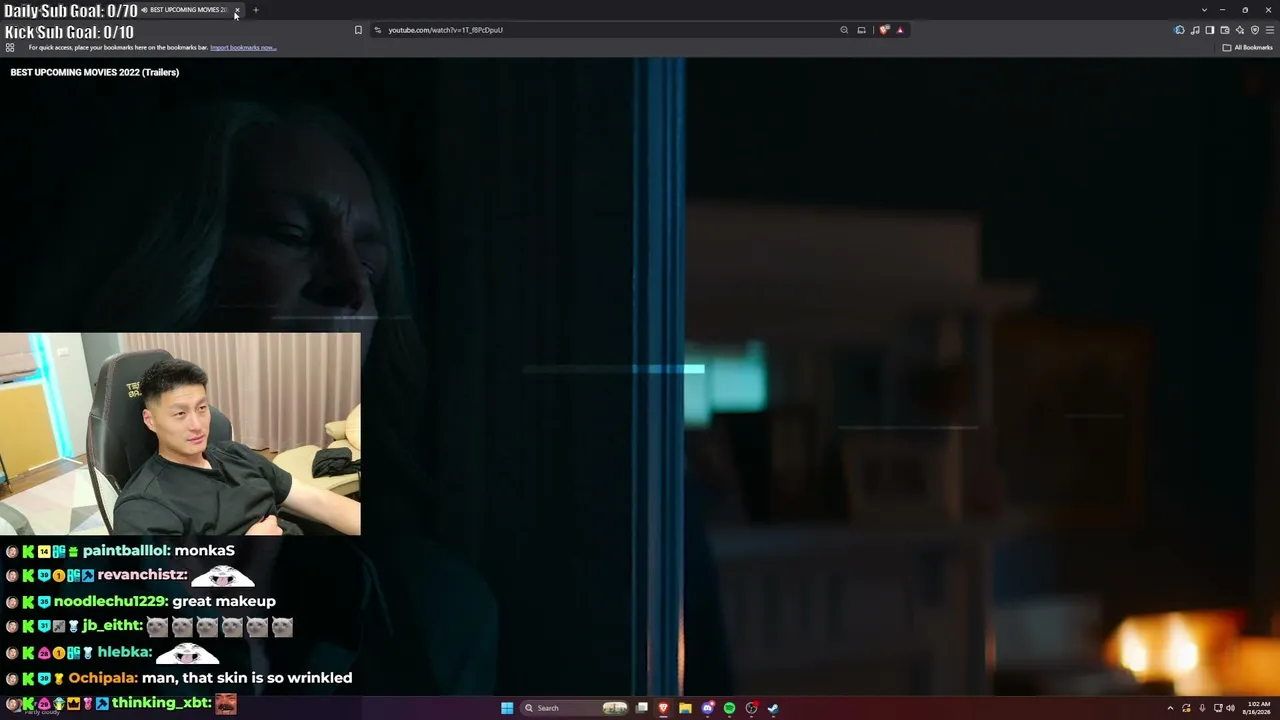This screenshot has height=720, width=1280.
Task: Click the microphone tray icon
Action: (1202, 708)
